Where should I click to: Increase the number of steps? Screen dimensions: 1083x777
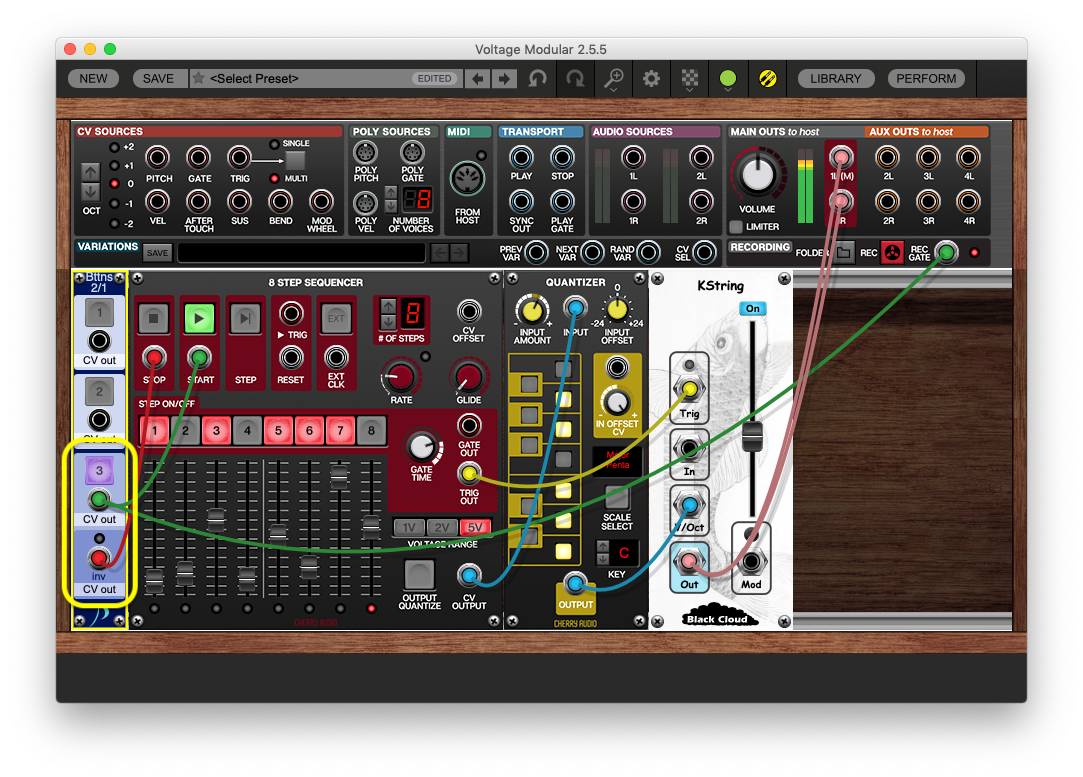388,305
